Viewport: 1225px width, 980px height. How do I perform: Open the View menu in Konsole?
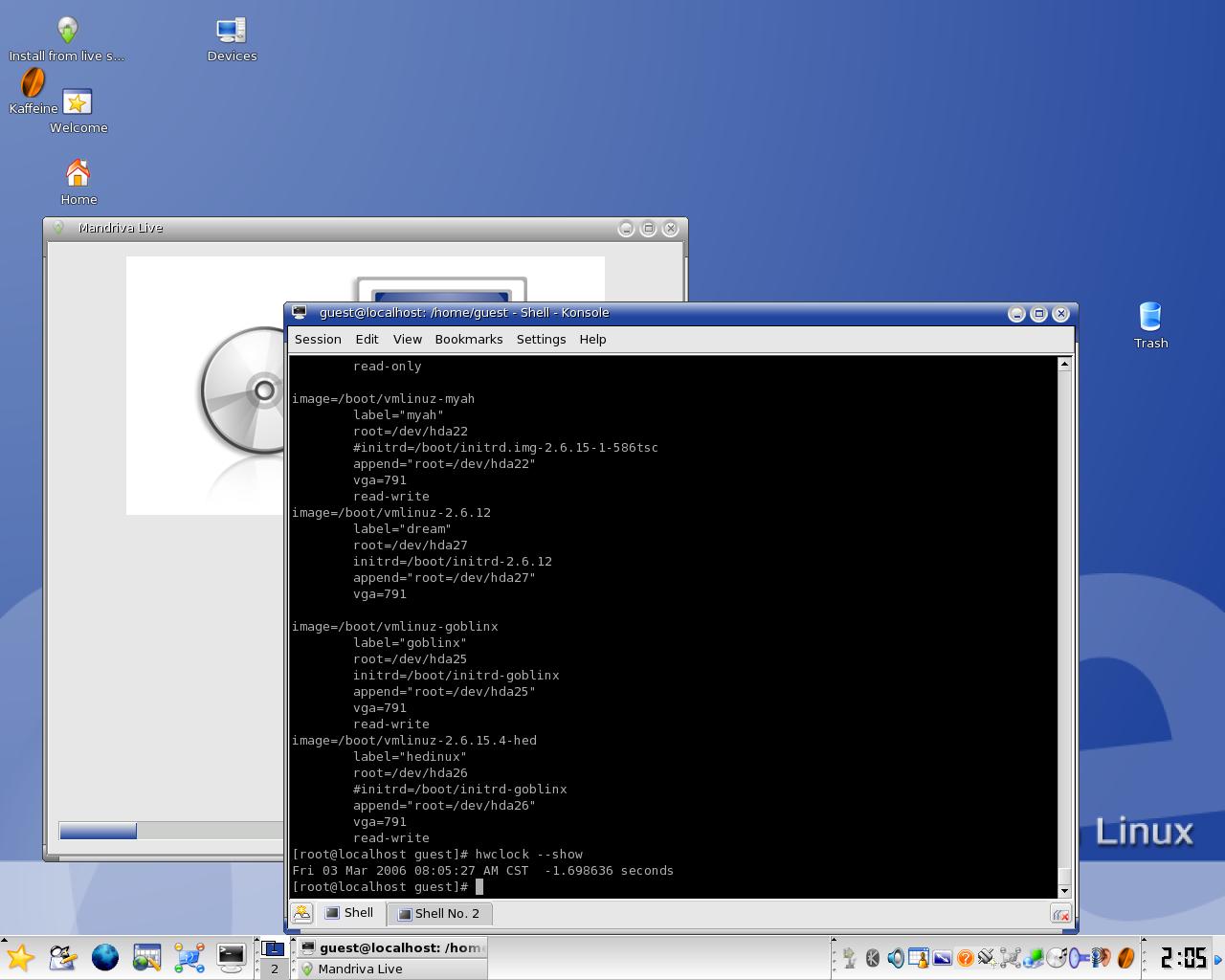[407, 340]
